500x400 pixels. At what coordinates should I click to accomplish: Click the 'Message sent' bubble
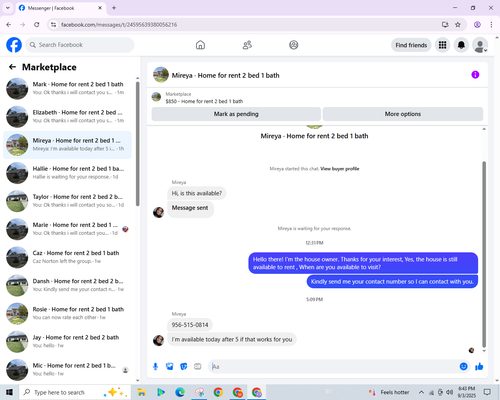click(190, 208)
